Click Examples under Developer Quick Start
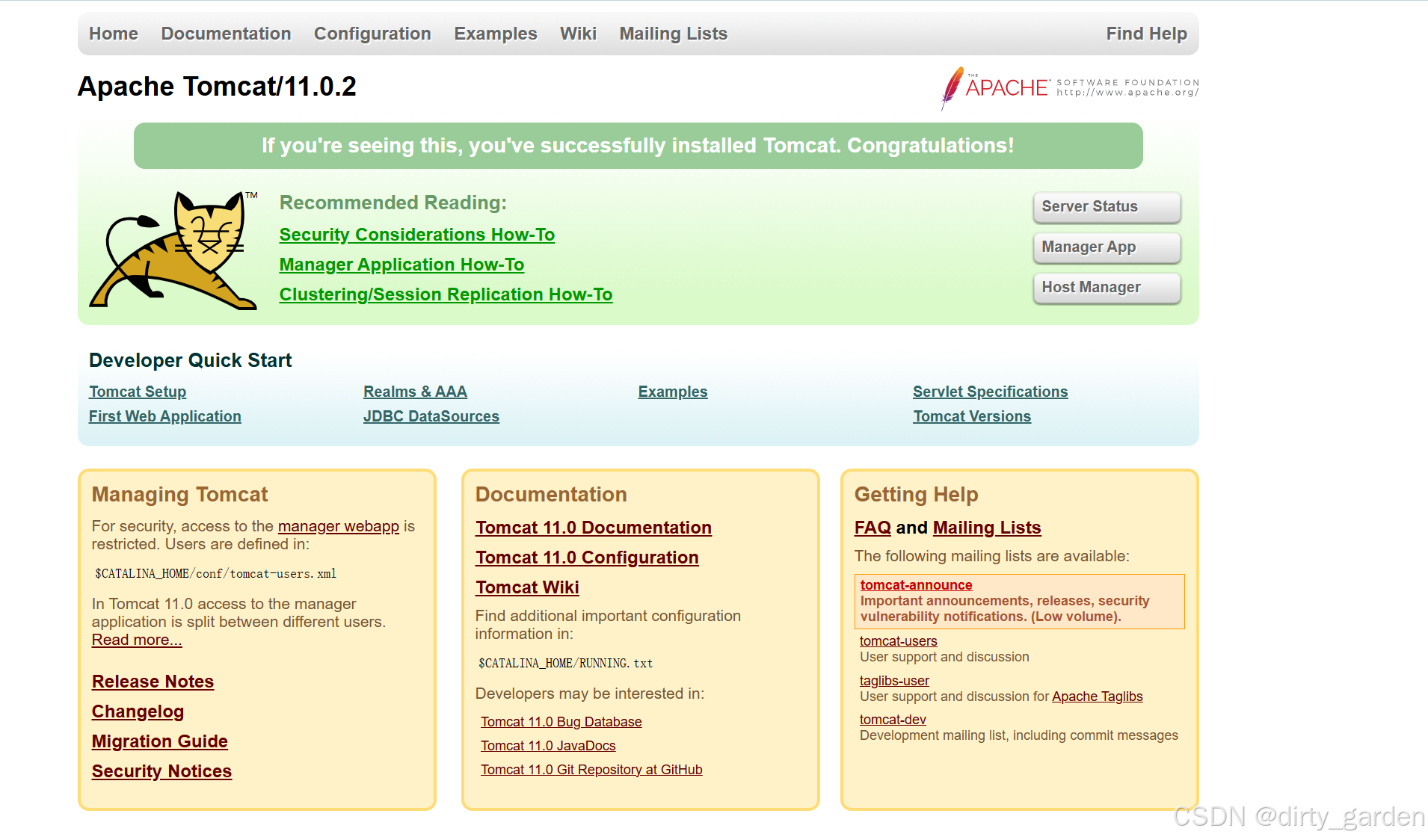The width and height of the screenshot is (1428, 840). click(x=672, y=392)
